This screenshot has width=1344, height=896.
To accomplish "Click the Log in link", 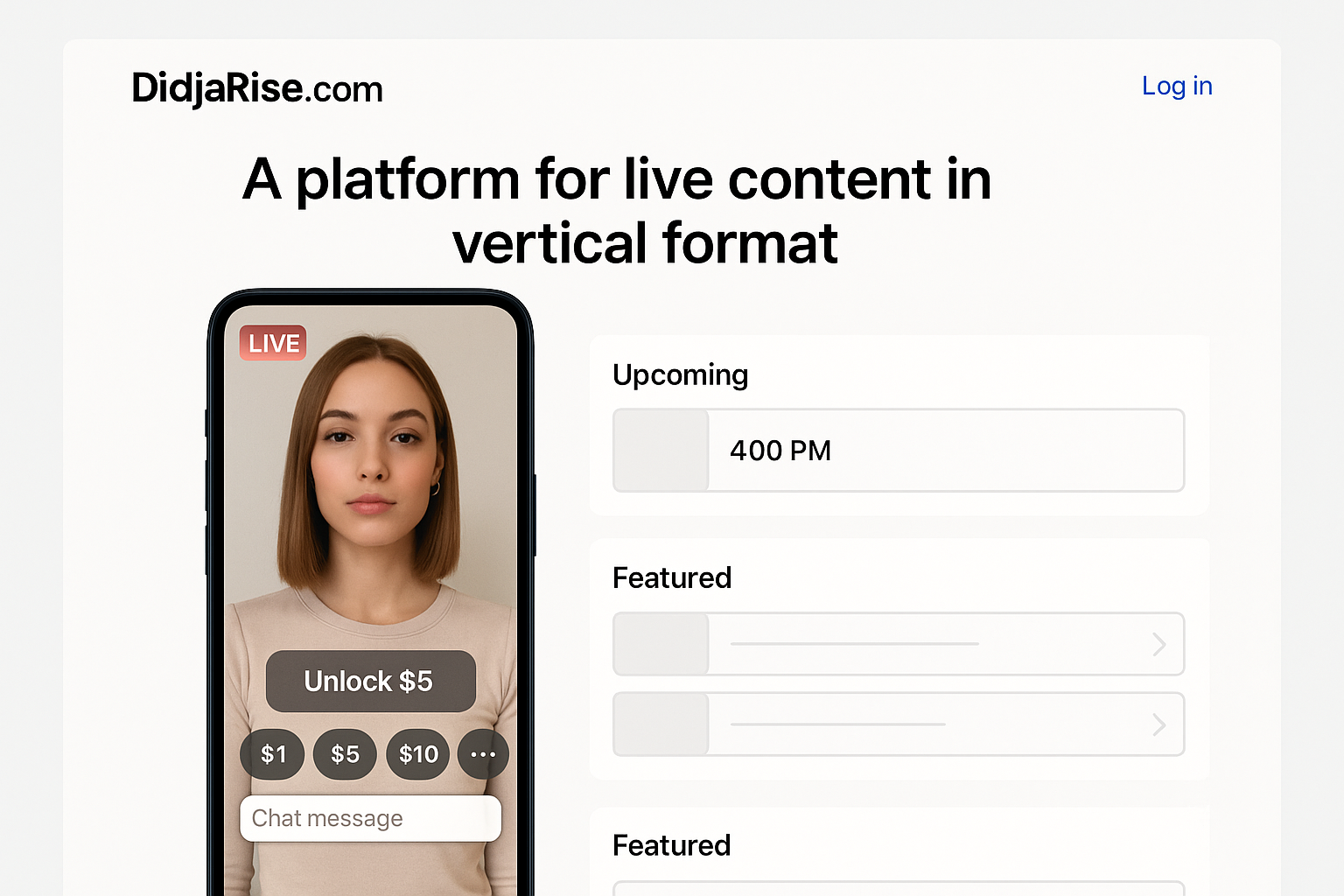I will coord(1177,86).
